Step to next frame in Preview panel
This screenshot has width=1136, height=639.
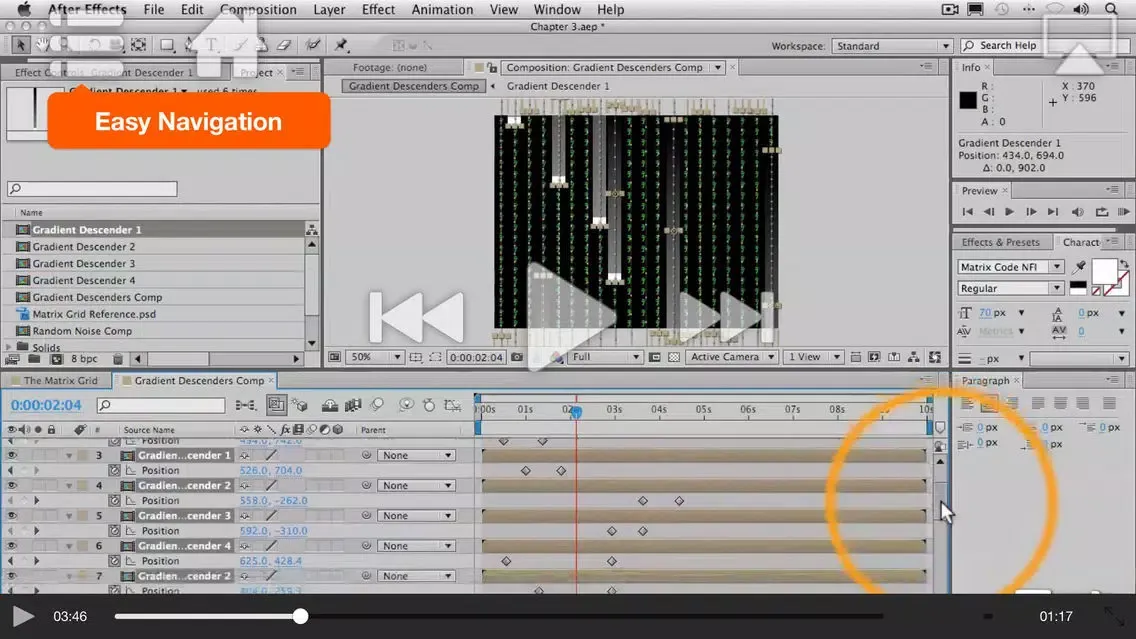point(1031,212)
